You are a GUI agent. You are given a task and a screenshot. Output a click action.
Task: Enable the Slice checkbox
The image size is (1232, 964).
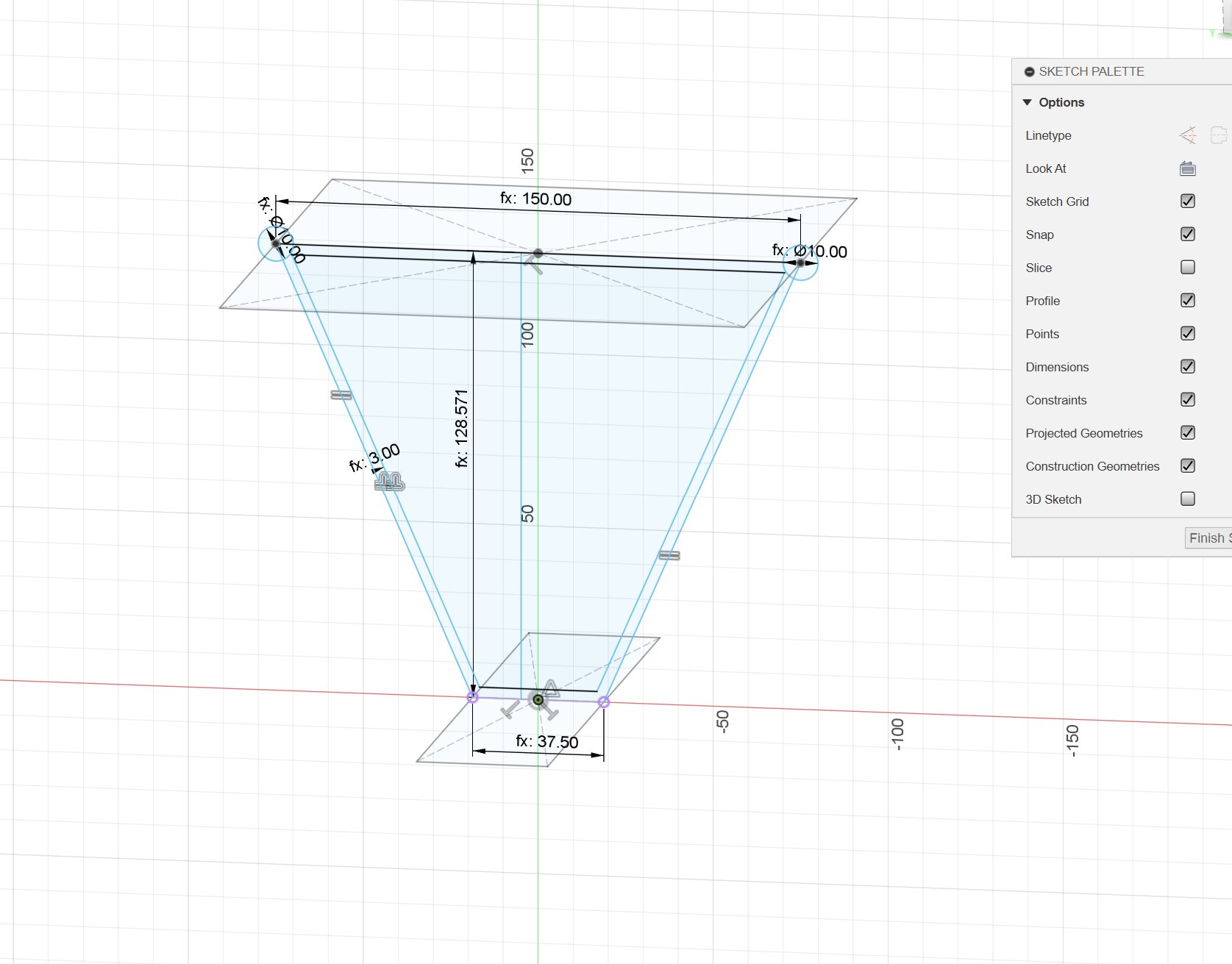click(x=1187, y=267)
